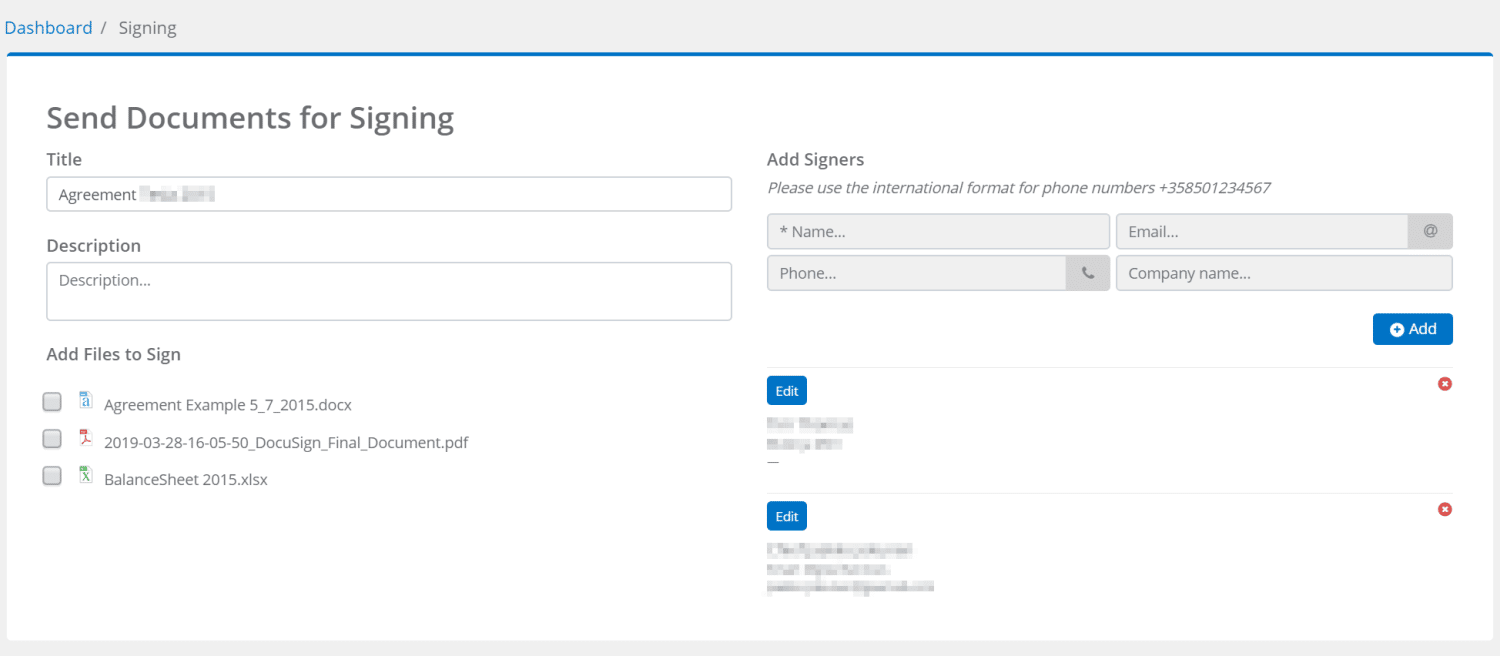
Task: Remove the first signer with red X
Action: [x=1444, y=384]
